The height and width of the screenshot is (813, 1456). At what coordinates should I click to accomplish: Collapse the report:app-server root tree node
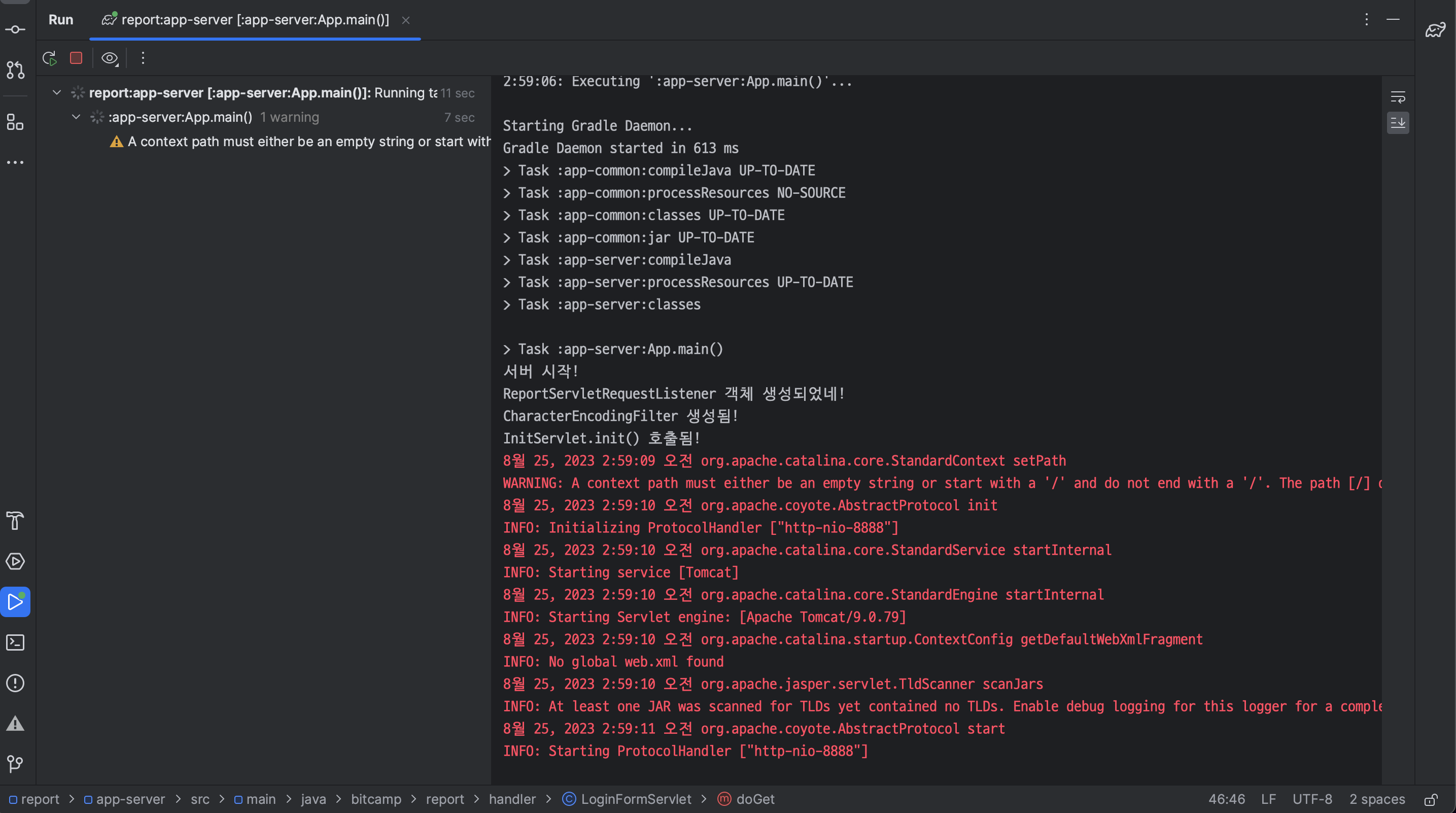(x=56, y=93)
